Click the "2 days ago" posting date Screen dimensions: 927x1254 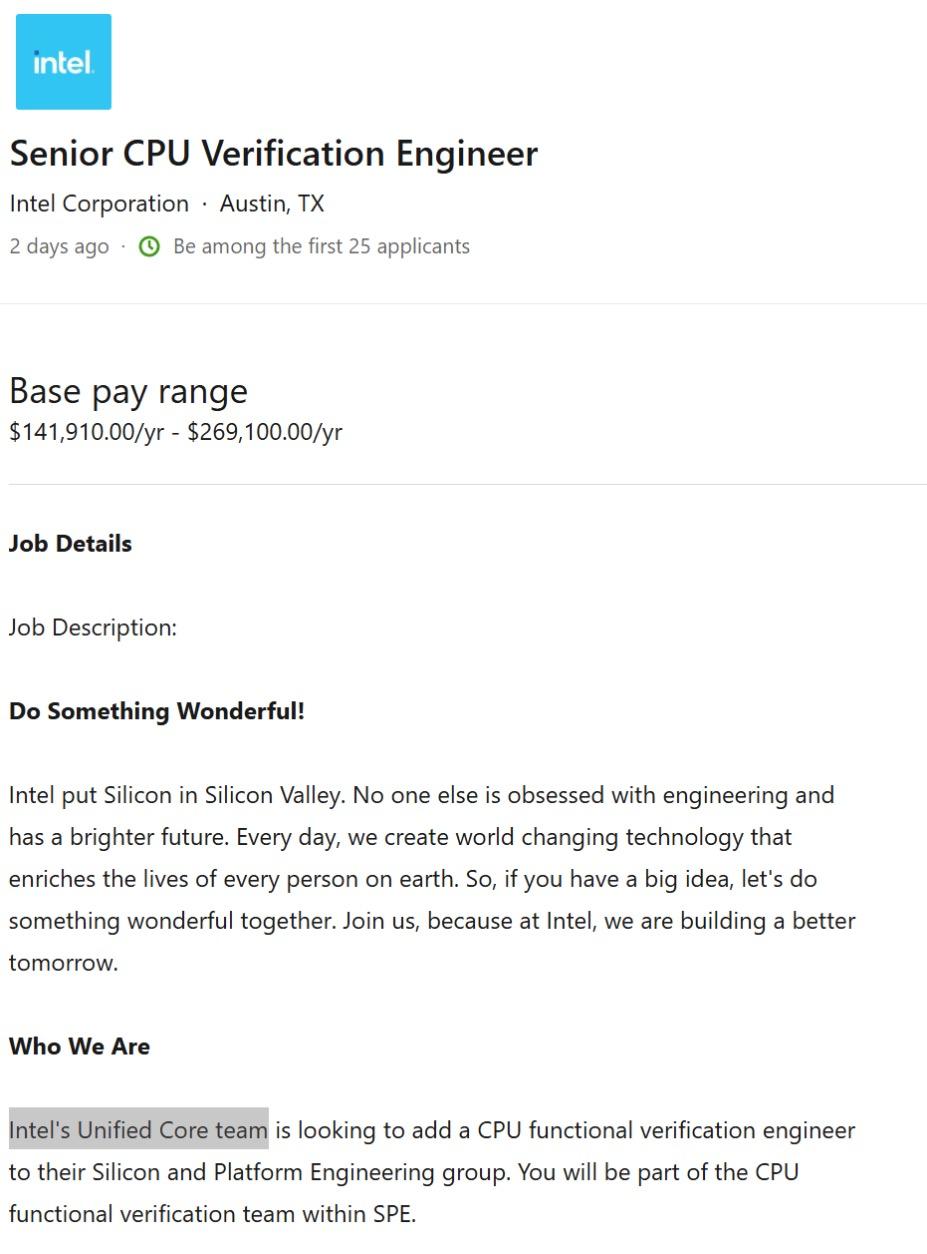[x=59, y=246]
